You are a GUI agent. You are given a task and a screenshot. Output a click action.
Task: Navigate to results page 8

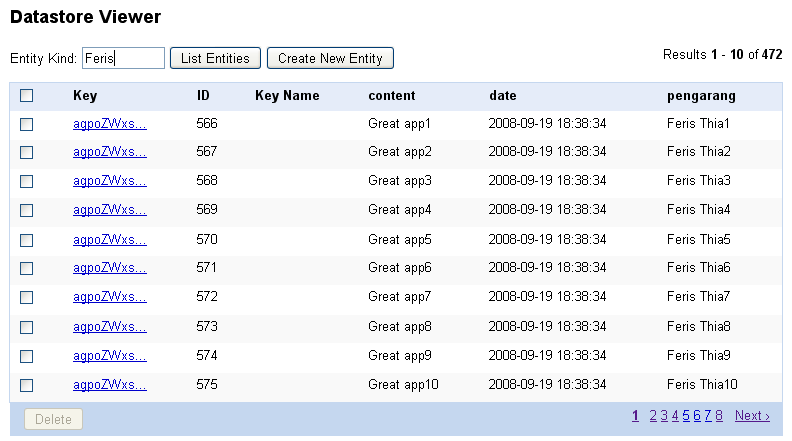click(719, 416)
